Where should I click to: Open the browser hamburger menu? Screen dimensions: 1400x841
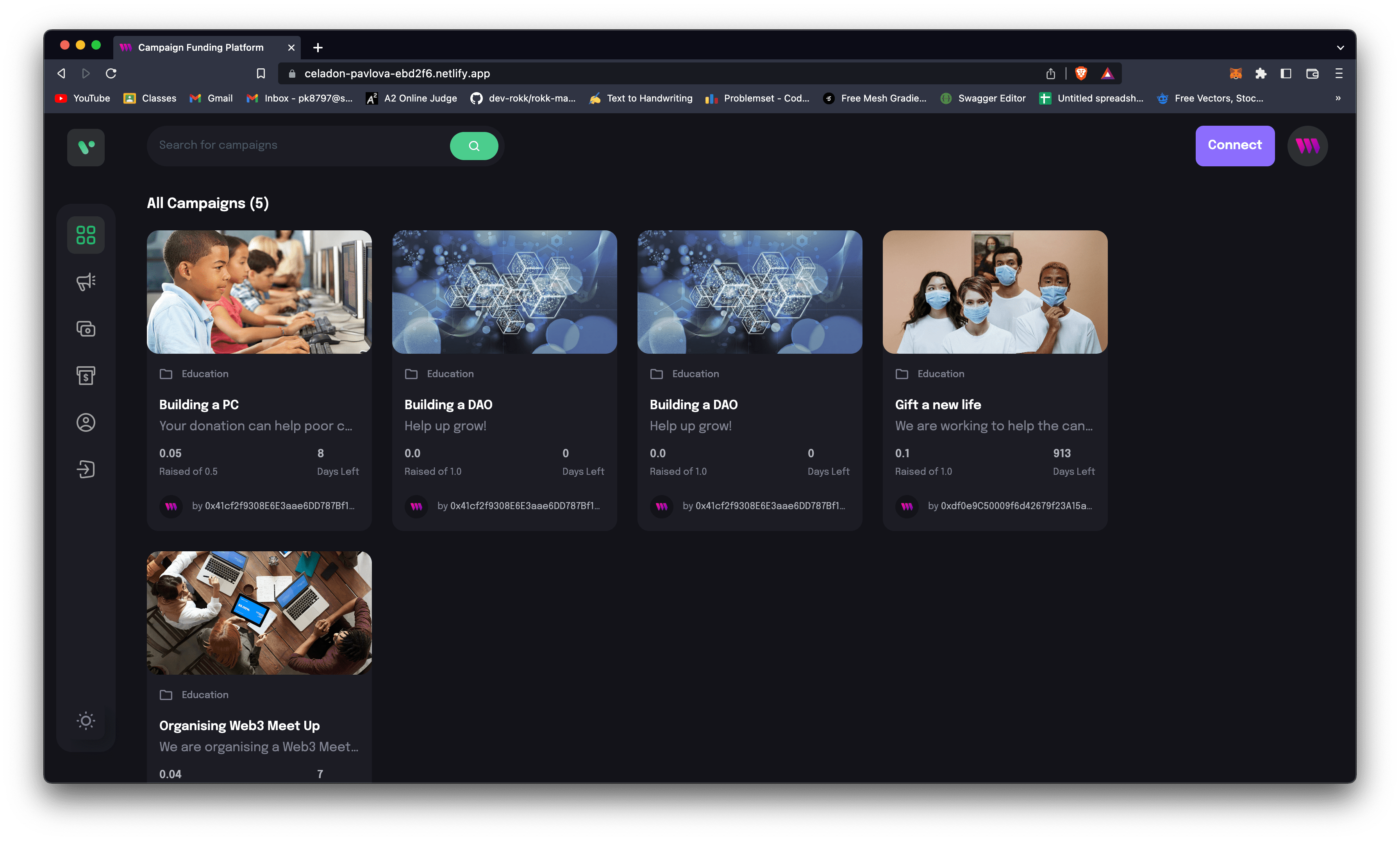[1339, 73]
